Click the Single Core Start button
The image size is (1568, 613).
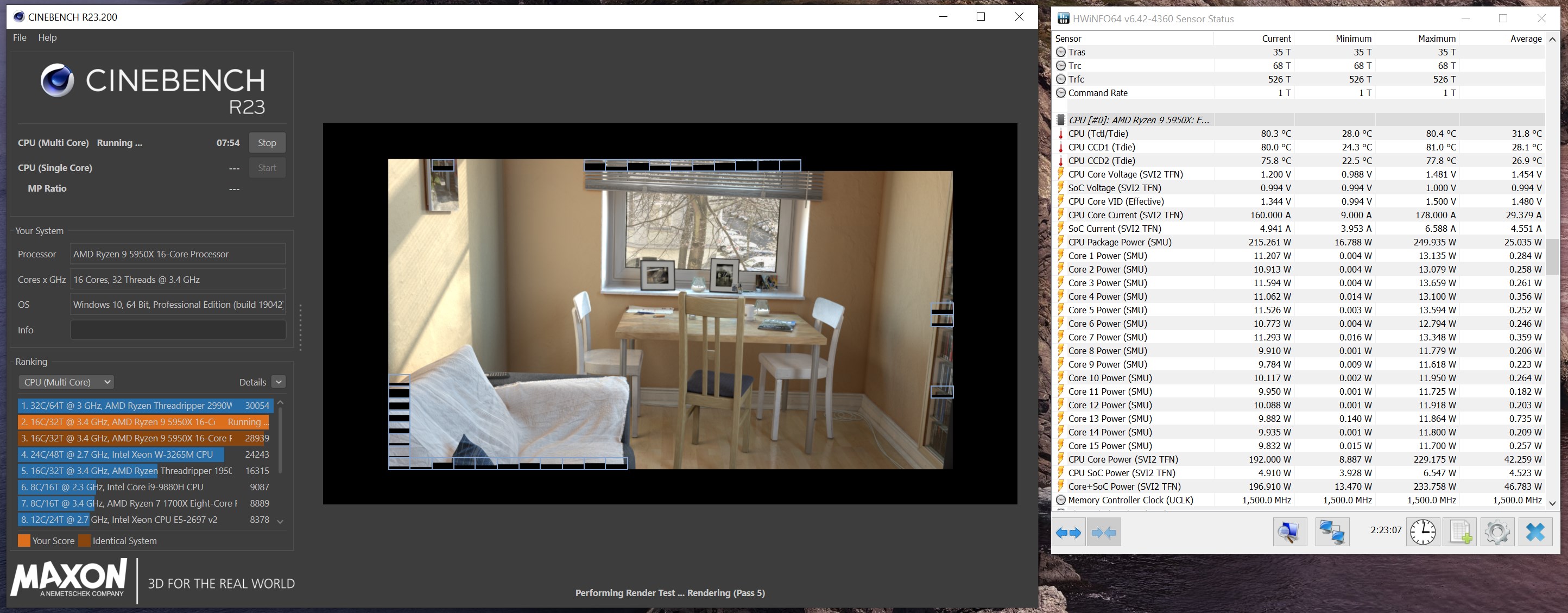pos(267,168)
